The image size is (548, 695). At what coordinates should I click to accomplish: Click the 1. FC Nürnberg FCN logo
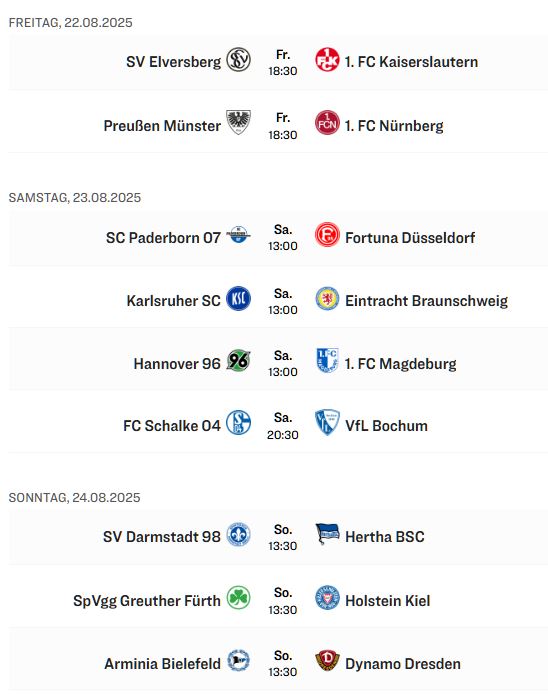point(327,123)
